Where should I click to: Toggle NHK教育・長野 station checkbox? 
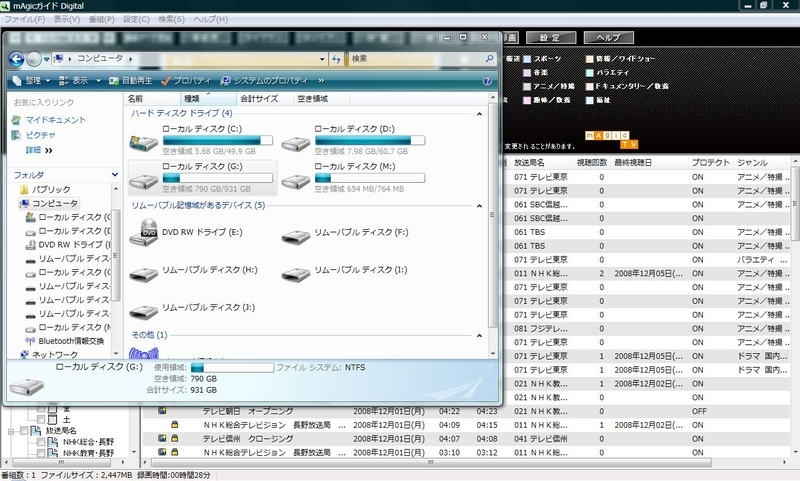click(40, 453)
